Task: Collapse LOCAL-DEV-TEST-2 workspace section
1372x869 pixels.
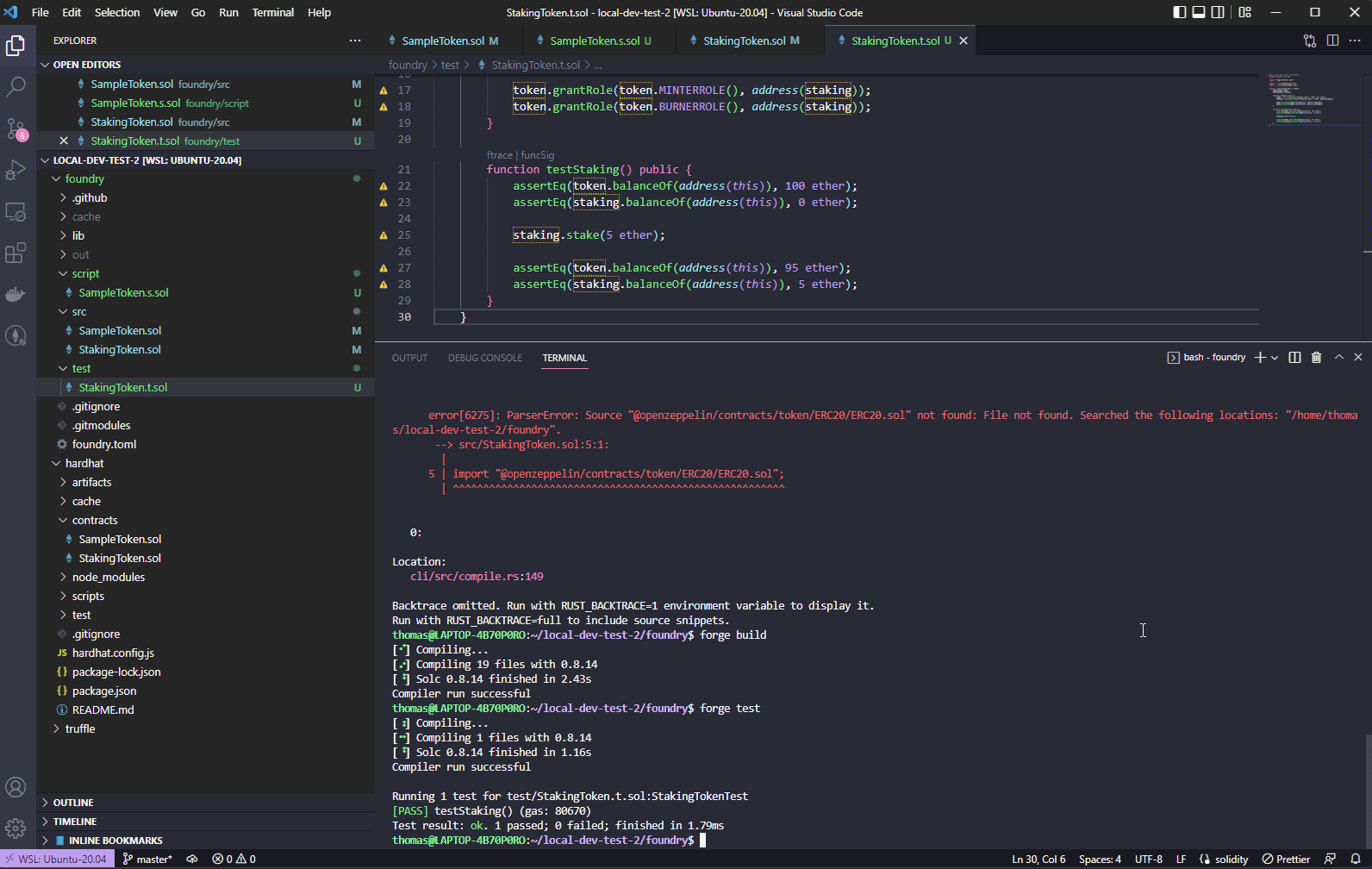Action: 205,159
